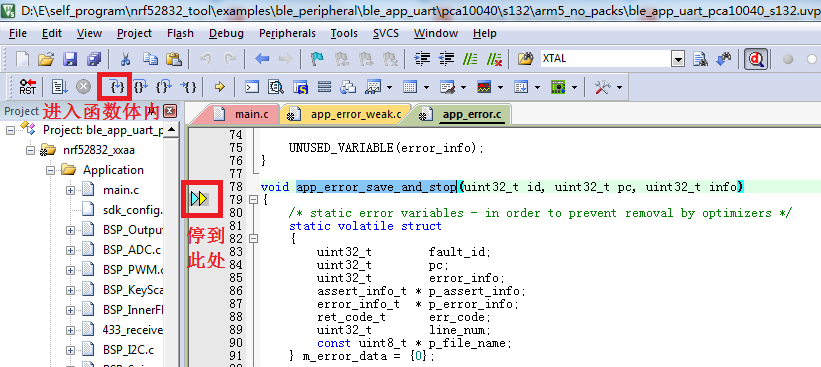Unindent selected lines icon
The image size is (821, 367).
446,59
